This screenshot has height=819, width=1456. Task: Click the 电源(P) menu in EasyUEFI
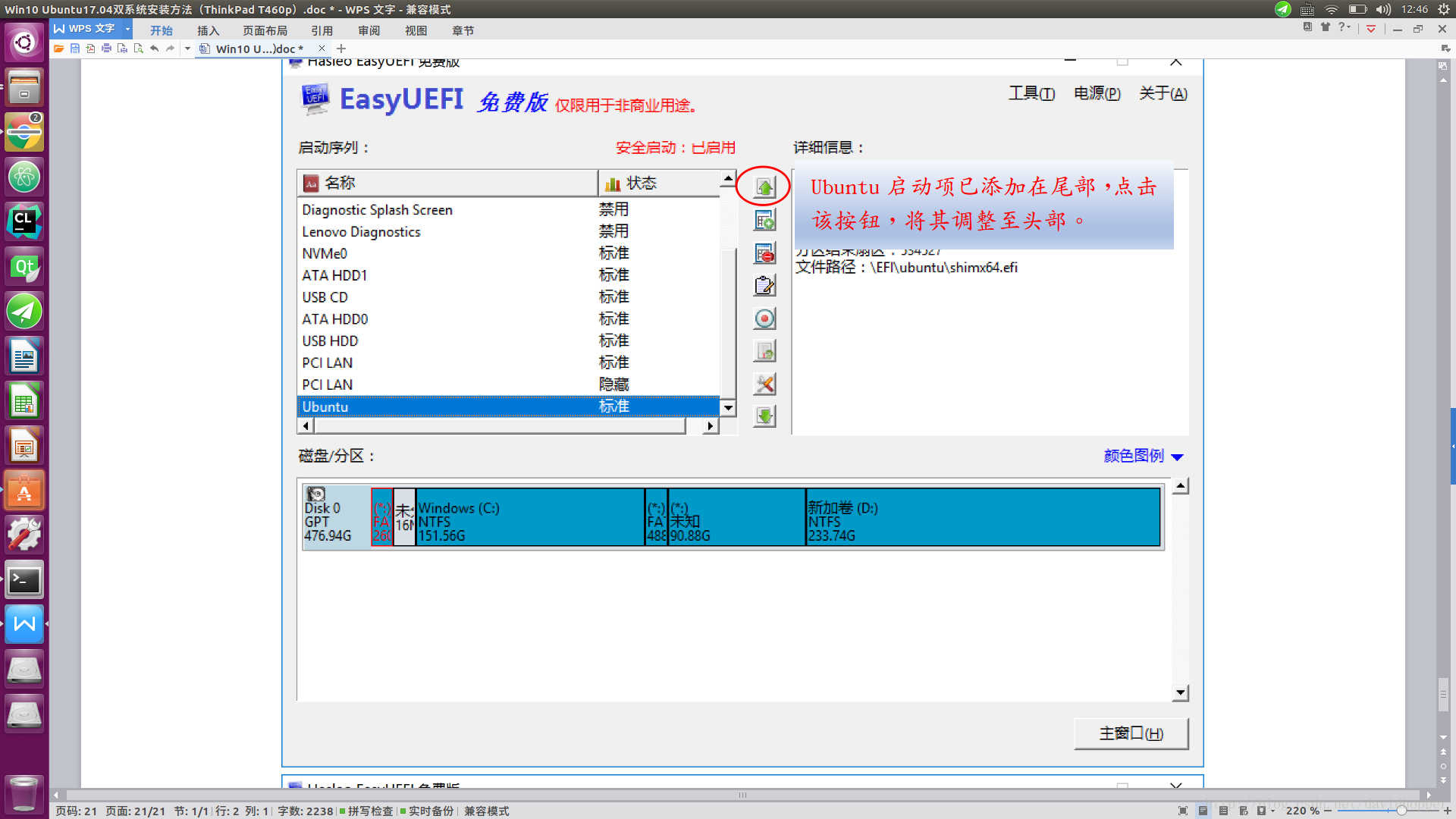point(1097,93)
